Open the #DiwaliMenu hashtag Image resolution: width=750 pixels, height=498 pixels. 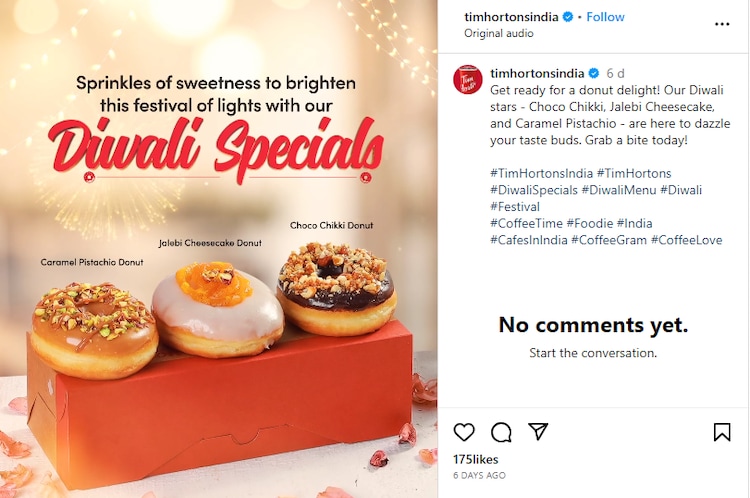coord(621,190)
